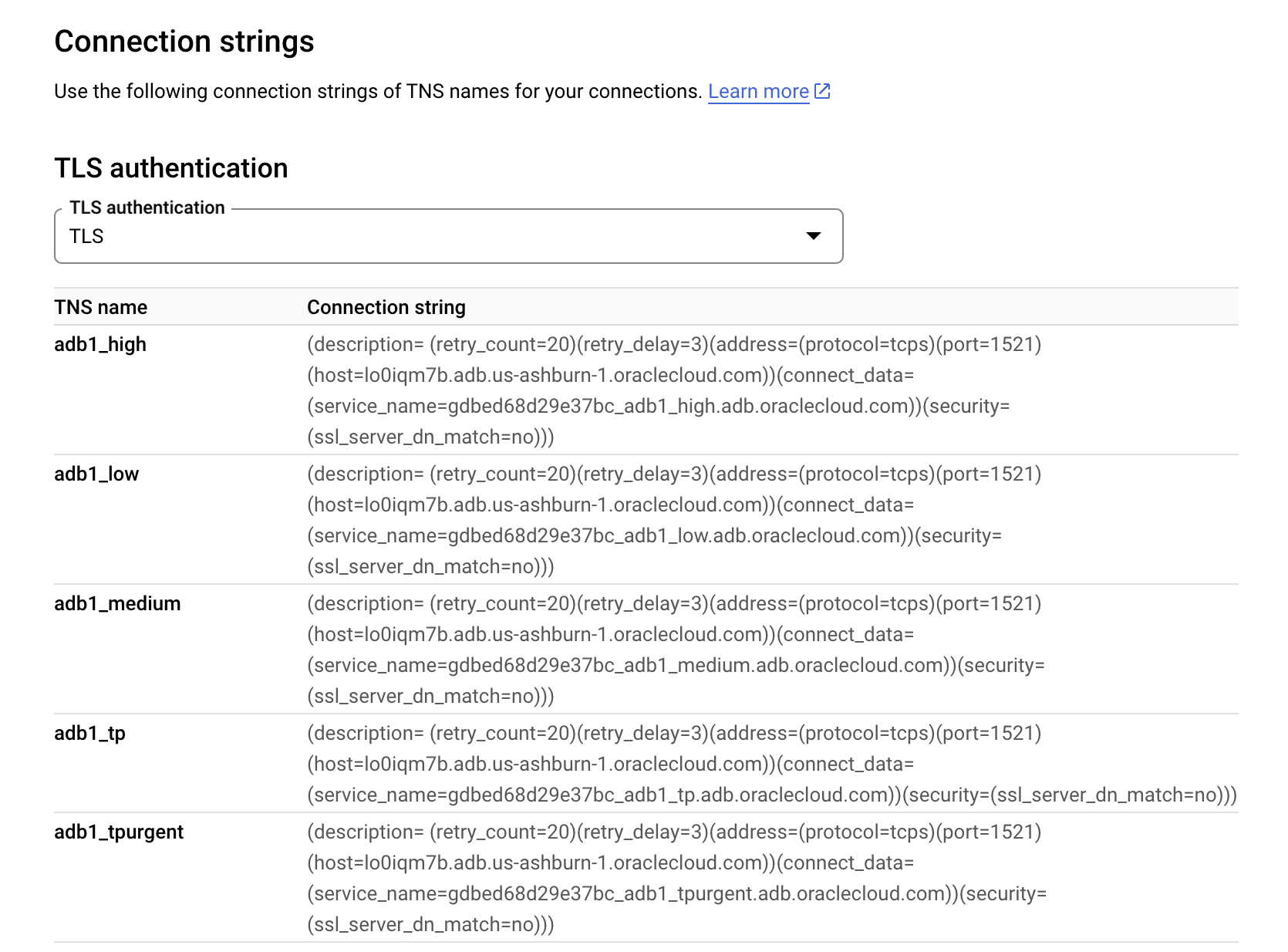The image size is (1288, 952).
Task: Select the adb1_tp TNS name
Action: click(x=89, y=733)
